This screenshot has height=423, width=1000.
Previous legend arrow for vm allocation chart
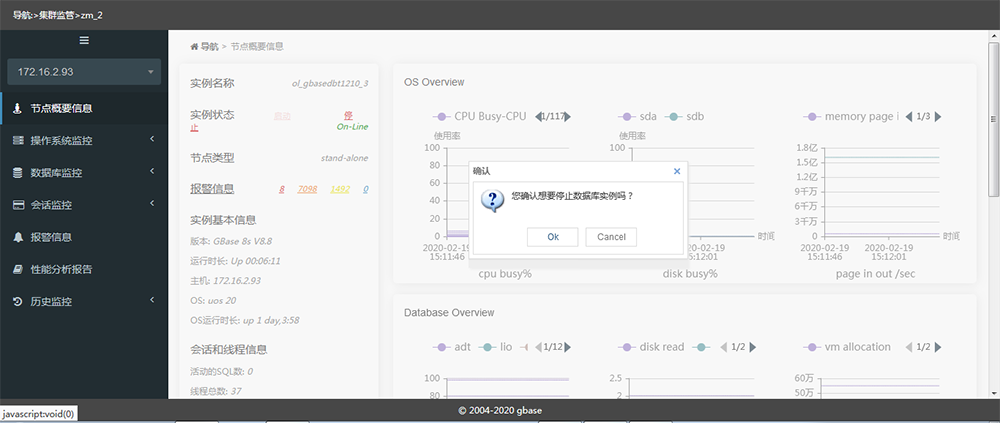[x=909, y=347]
